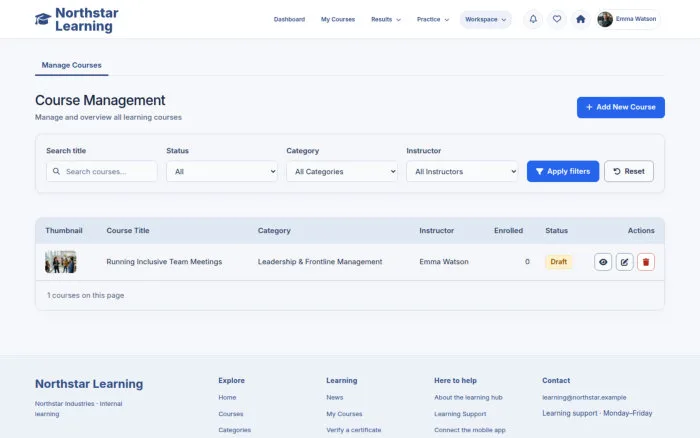Open the All Instructors dropdown
The height and width of the screenshot is (438, 700).
(x=462, y=171)
